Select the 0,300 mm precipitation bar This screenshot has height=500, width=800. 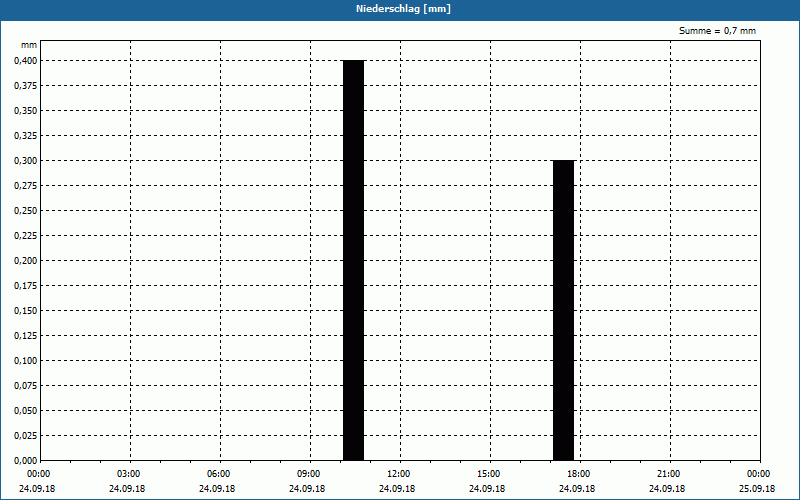(564, 310)
